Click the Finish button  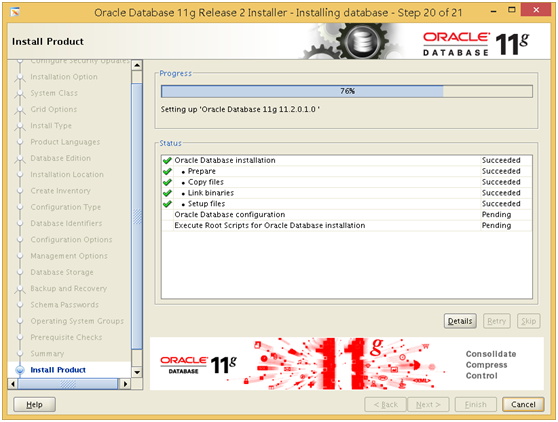pos(475,405)
